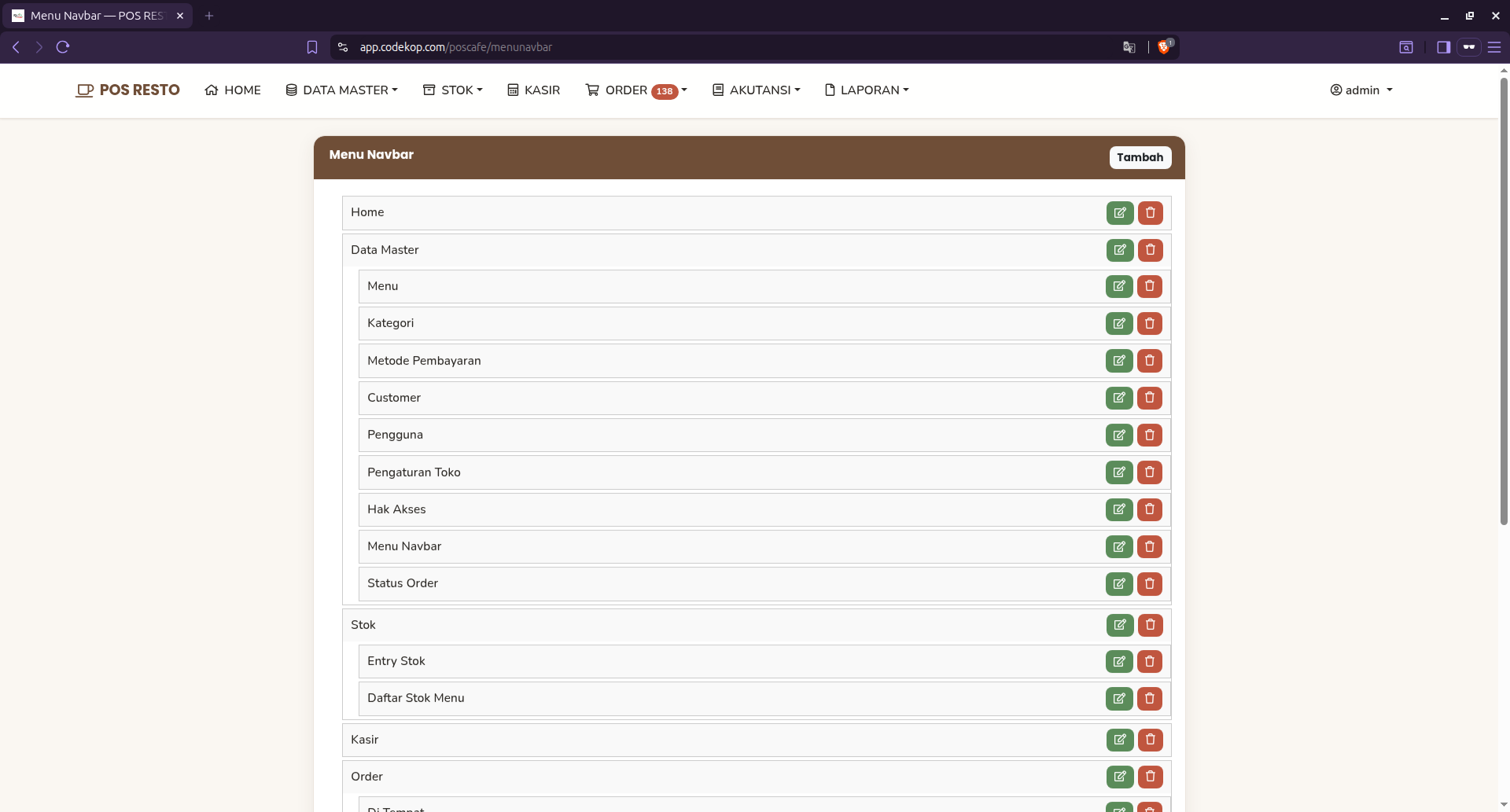Viewport: 1510px width, 812px height.
Task: Select the Customer row text
Action: [394, 398]
